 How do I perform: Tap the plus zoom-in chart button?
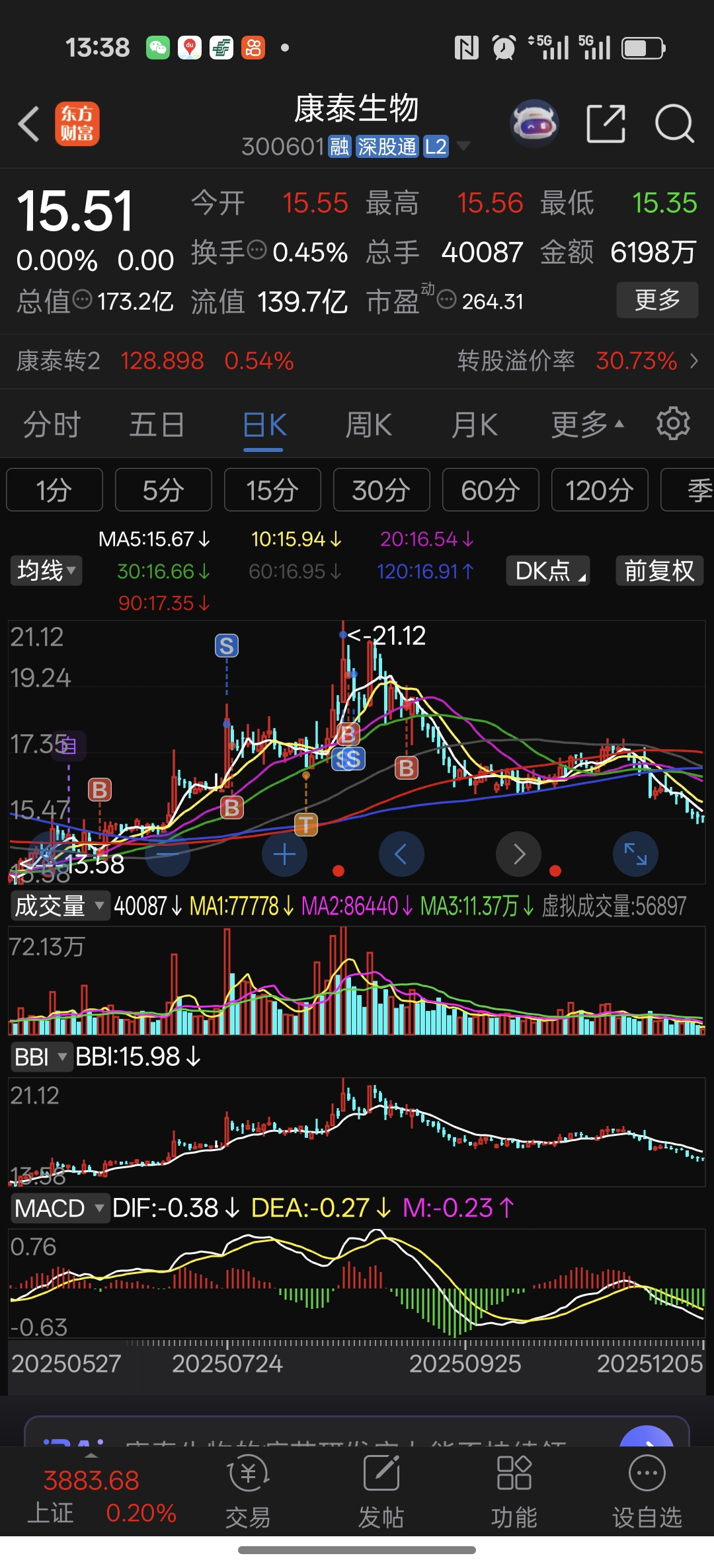pyautogui.click(x=284, y=854)
